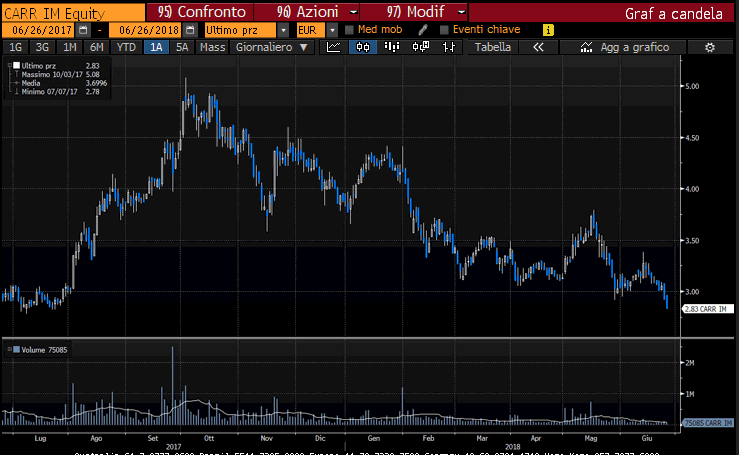Open chart settings gear icon
The width and height of the screenshot is (739, 455).
click(709, 47)
